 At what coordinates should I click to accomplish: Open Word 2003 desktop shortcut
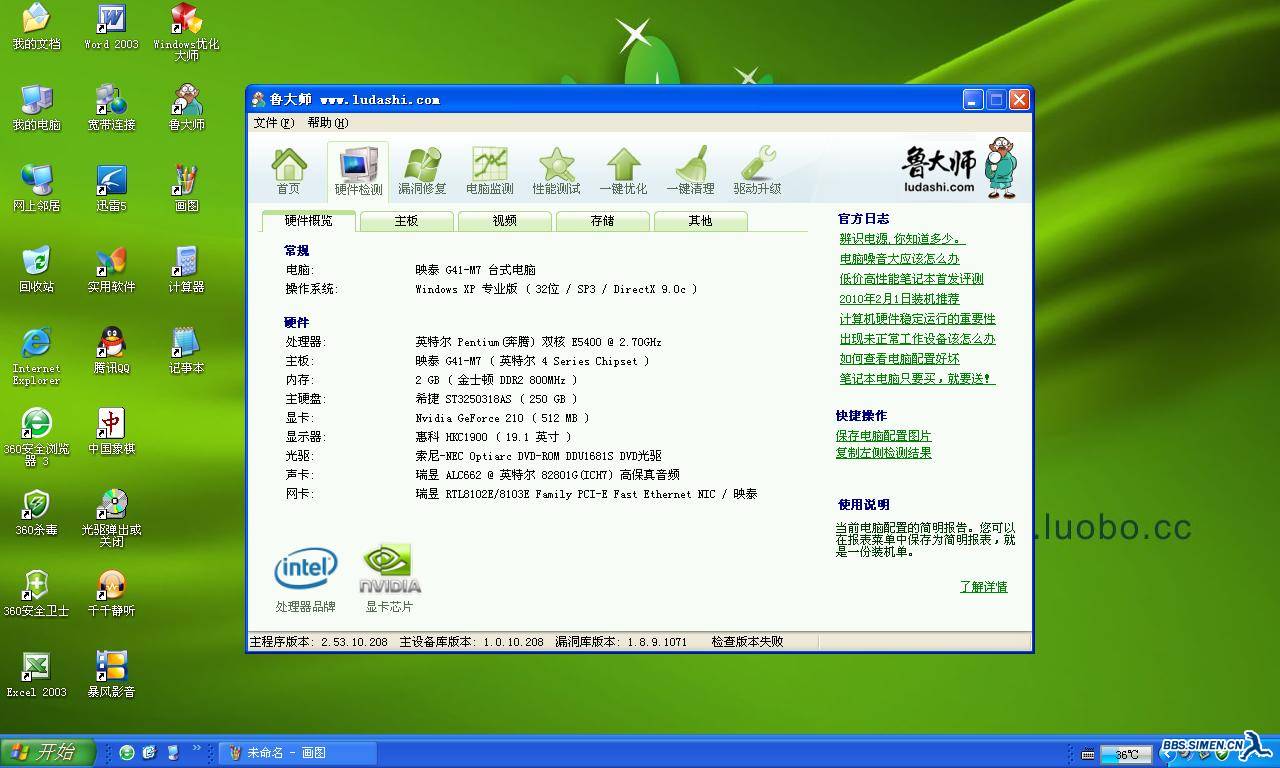111,27
